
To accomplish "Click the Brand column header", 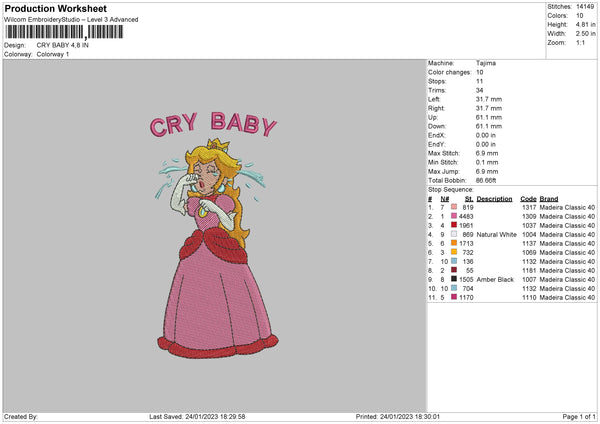I will (549, 199).
